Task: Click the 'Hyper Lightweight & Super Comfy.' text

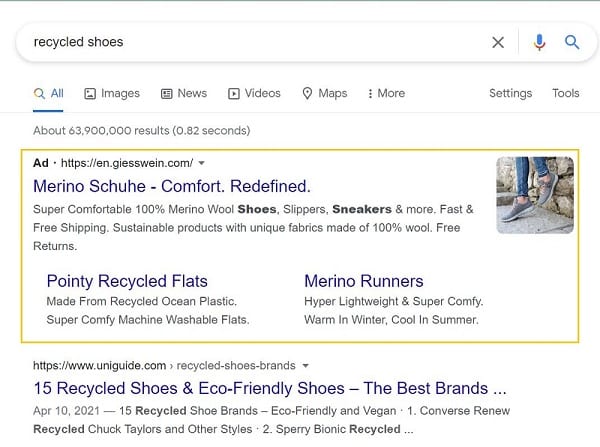Action: coord(393,302)
